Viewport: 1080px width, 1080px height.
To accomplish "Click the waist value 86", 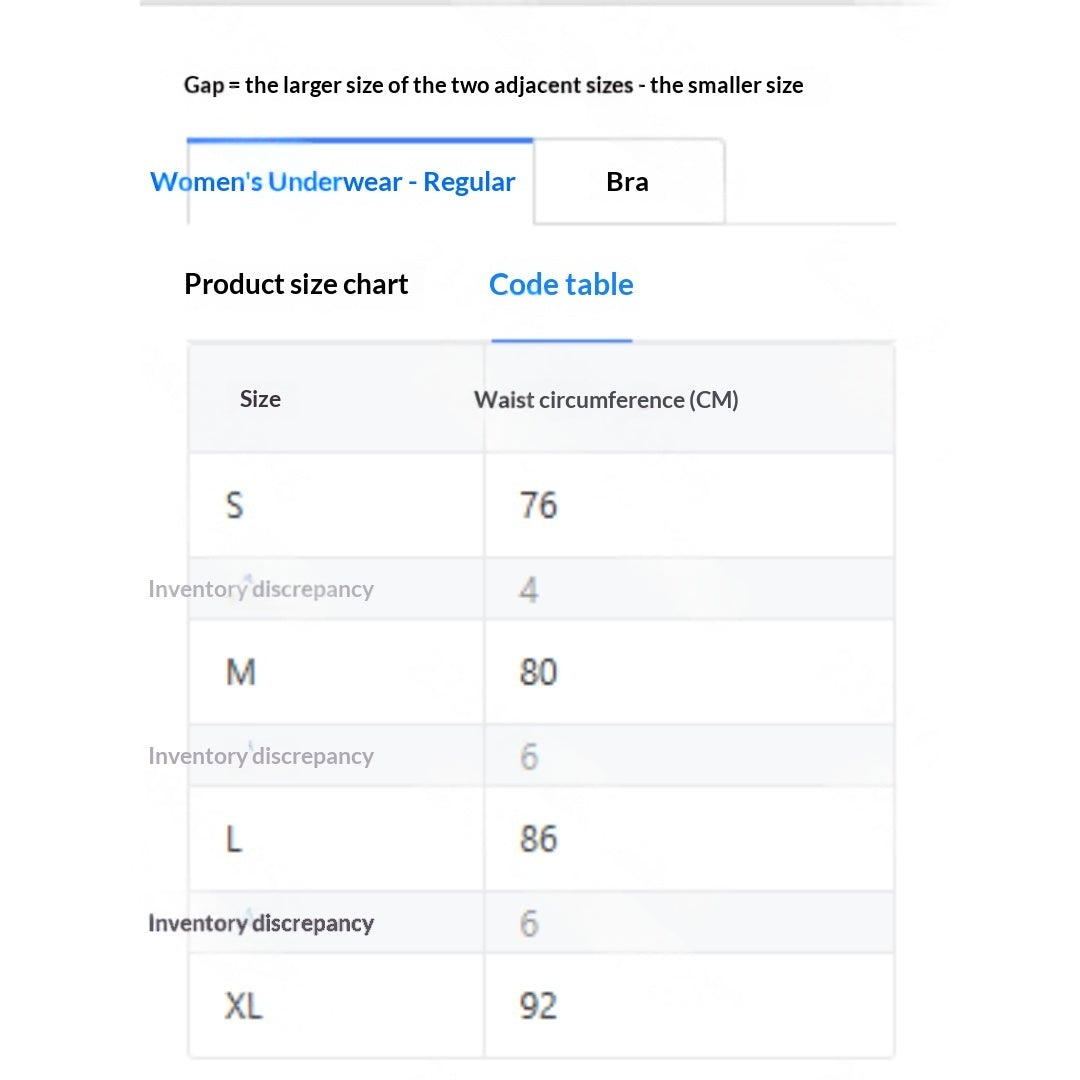I will [538, 839].
